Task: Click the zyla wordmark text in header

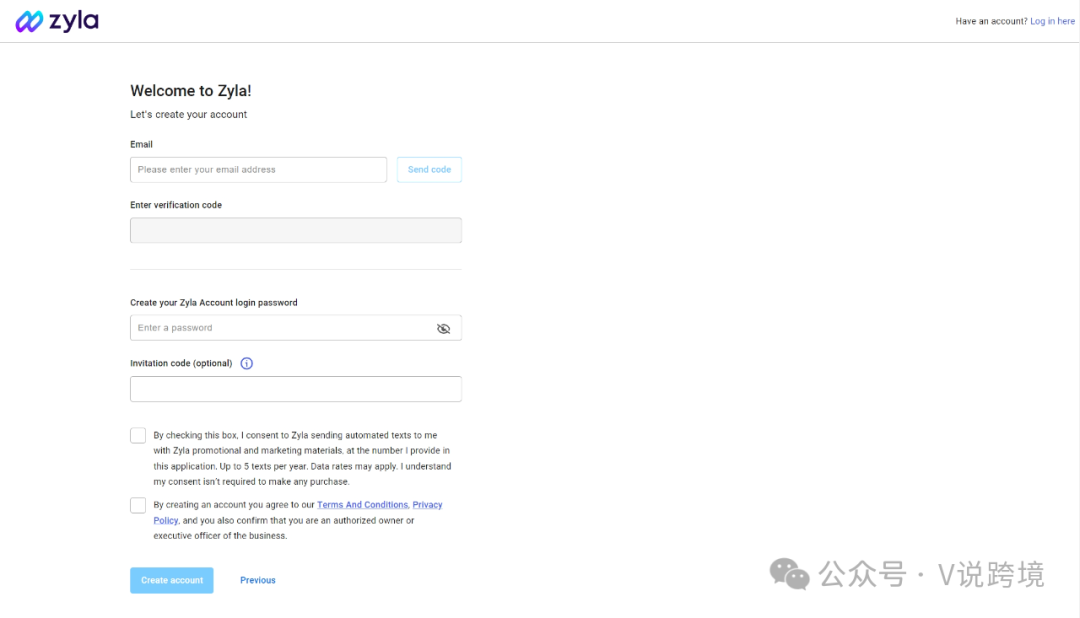Action: [74, 21]
